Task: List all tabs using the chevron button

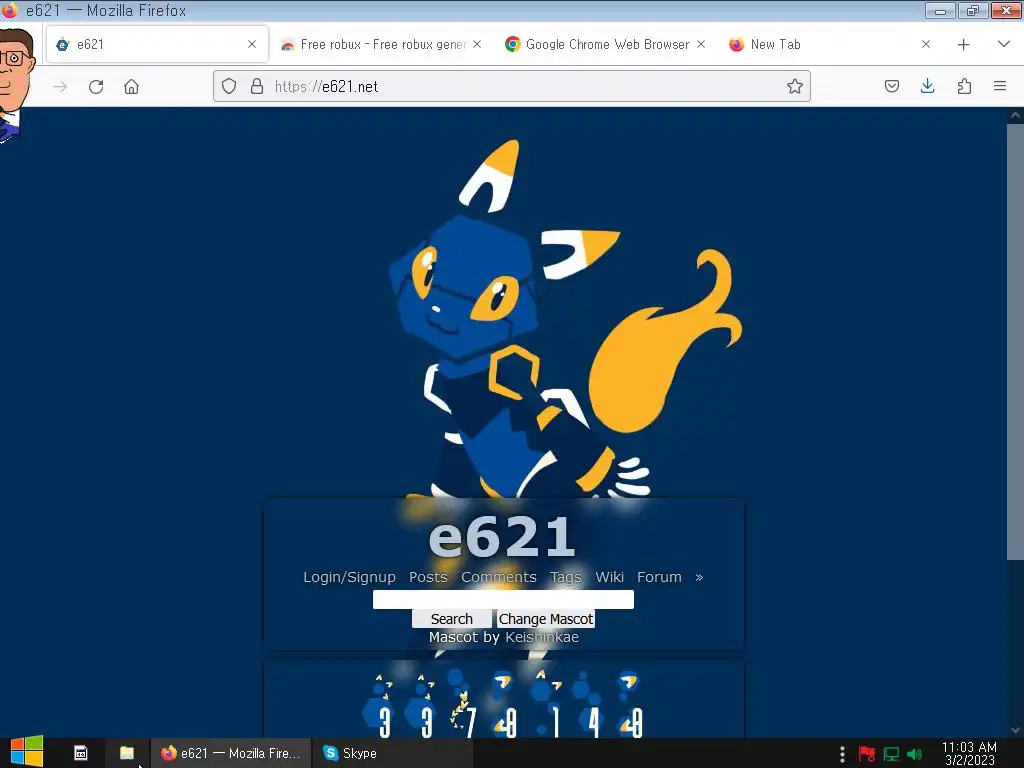Action: [x=1004, y=44]
